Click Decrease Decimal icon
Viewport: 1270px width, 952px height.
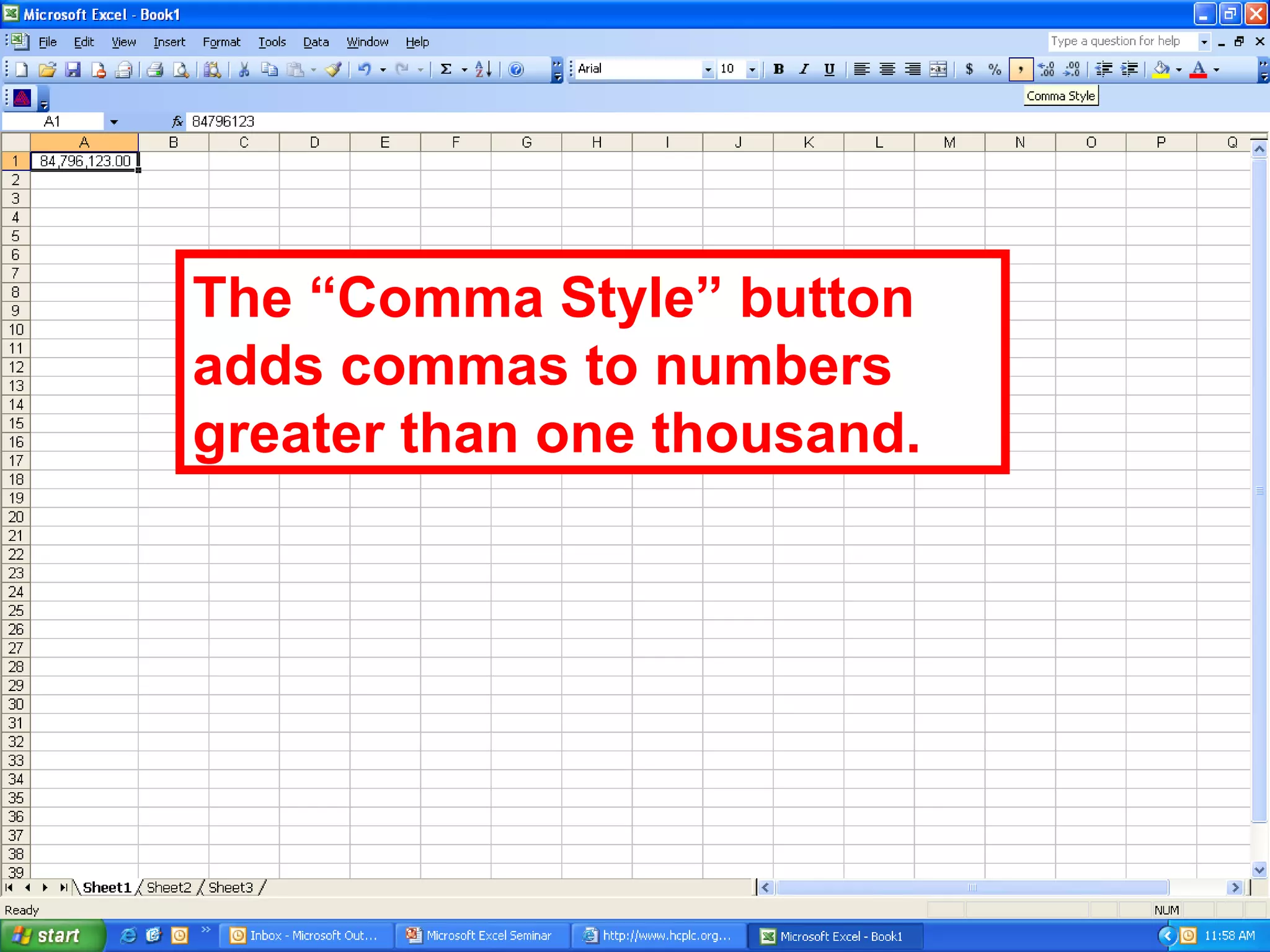1072,69
